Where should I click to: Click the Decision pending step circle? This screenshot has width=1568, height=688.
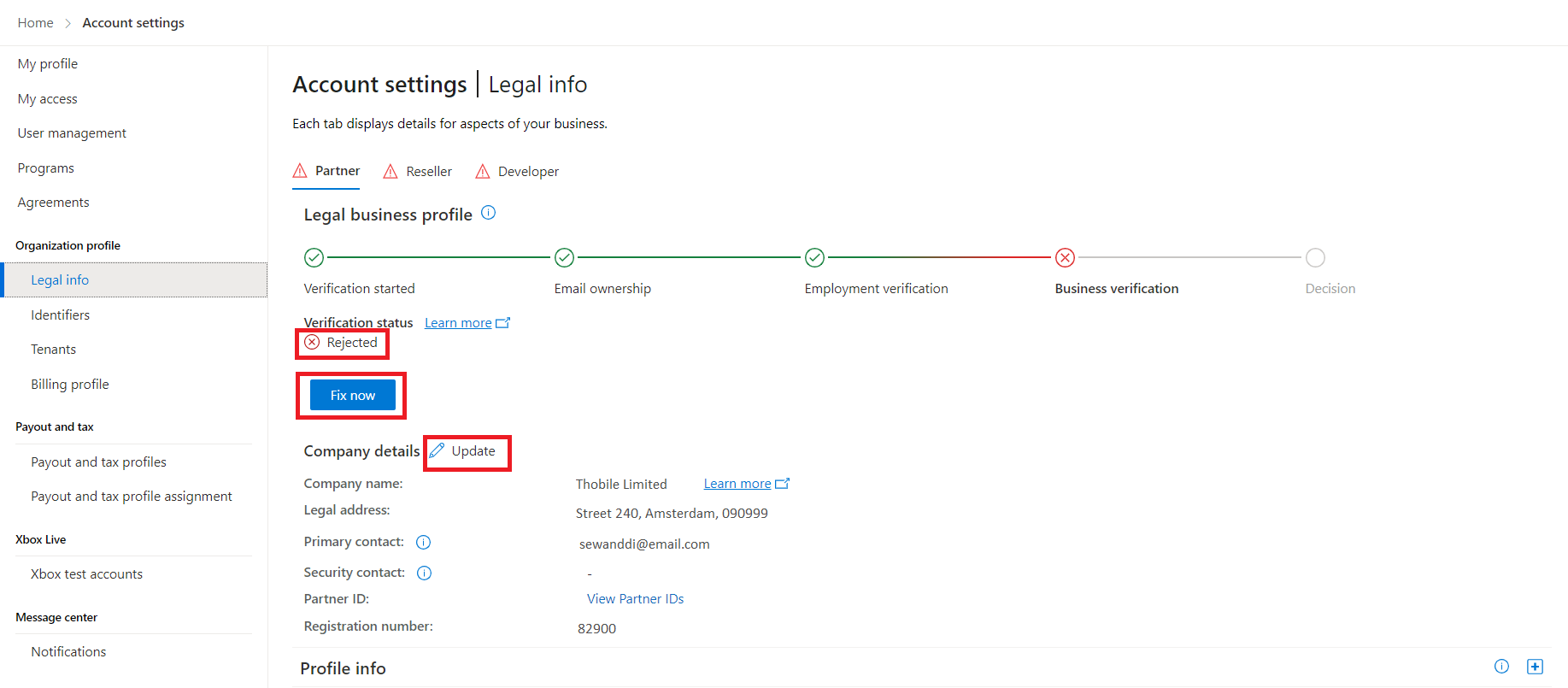1315,257
